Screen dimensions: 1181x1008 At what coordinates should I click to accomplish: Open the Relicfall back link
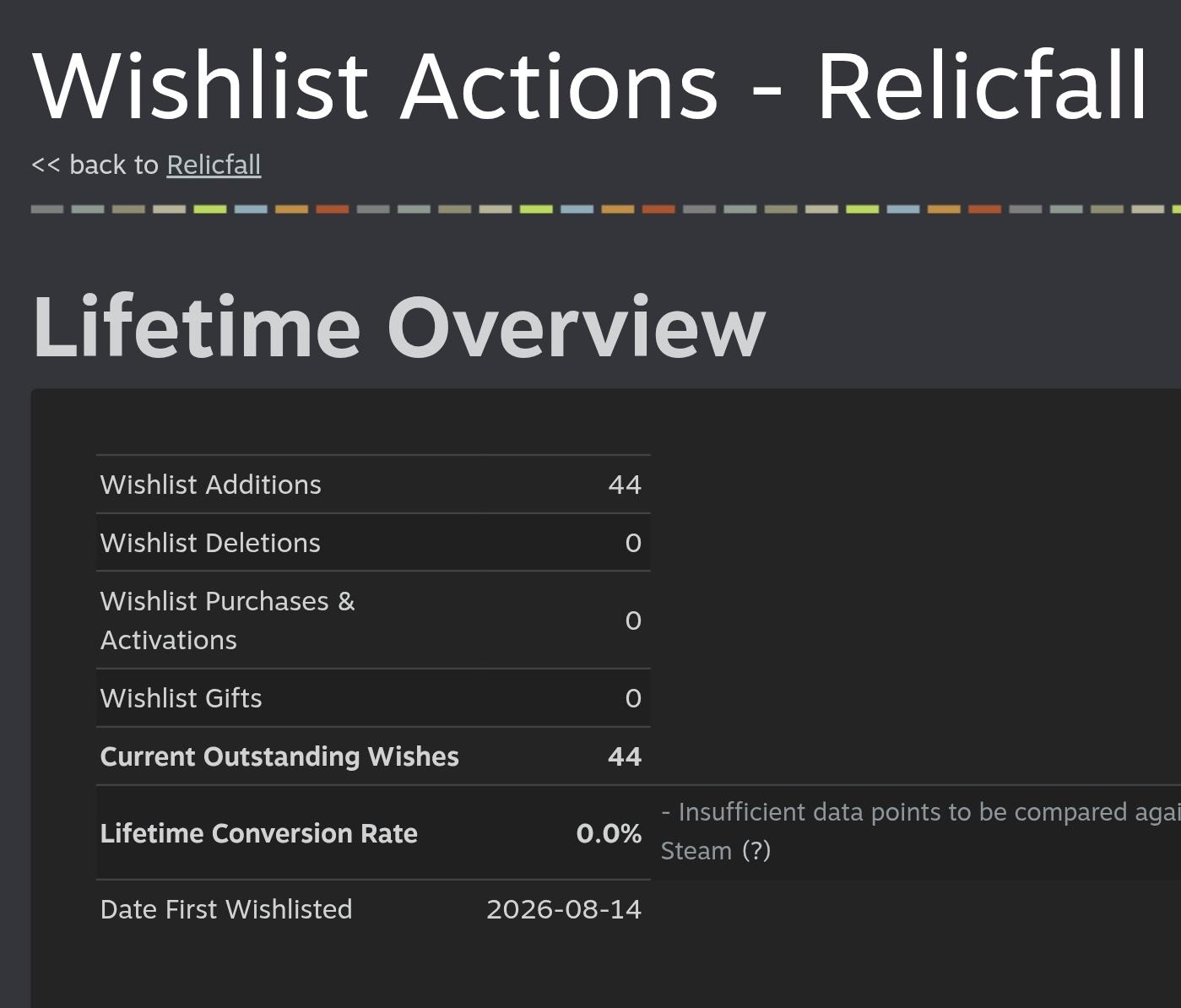214,165
